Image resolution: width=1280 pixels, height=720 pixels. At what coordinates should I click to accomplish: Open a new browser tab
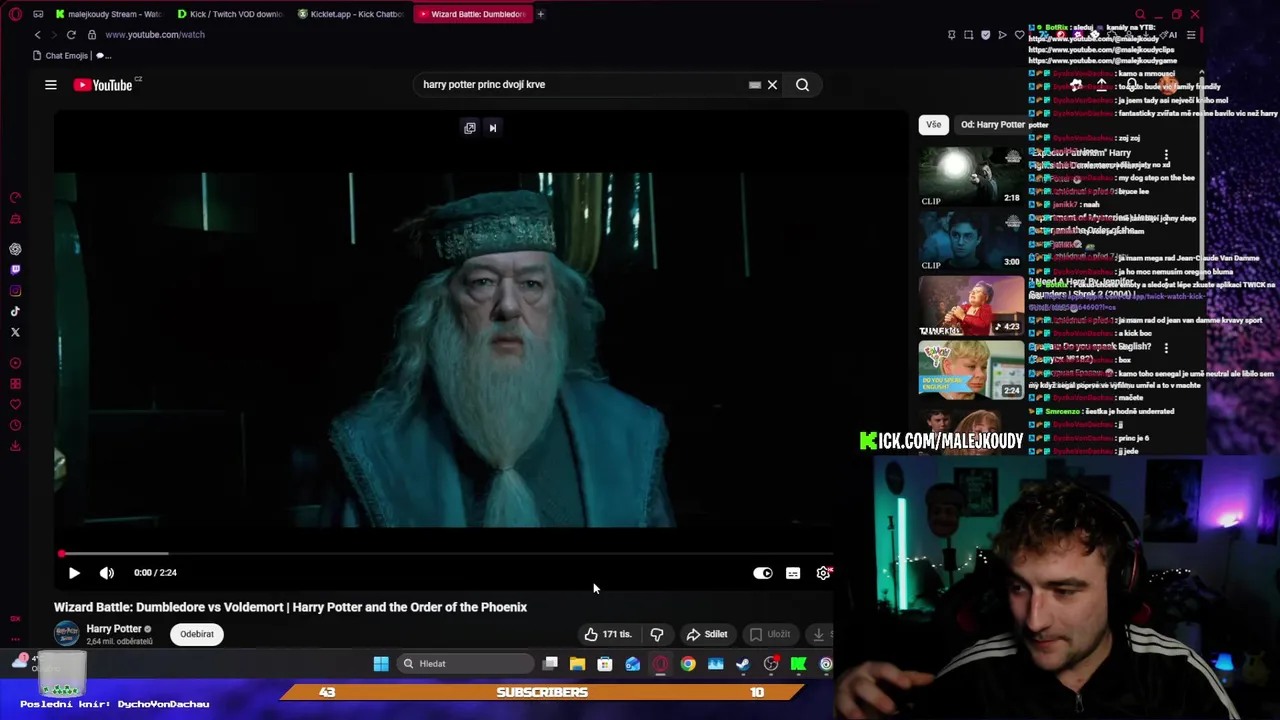[x=541, y=14]
